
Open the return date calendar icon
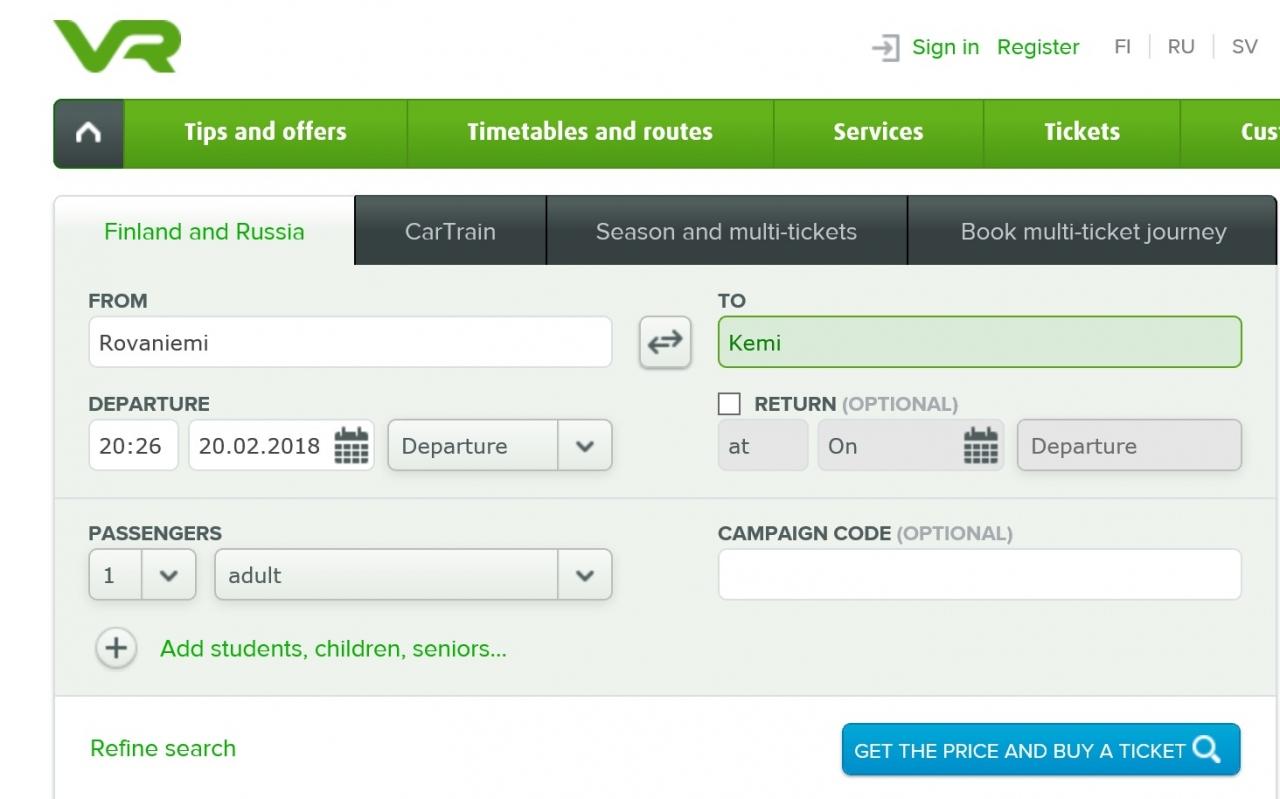tap(981, 445)
